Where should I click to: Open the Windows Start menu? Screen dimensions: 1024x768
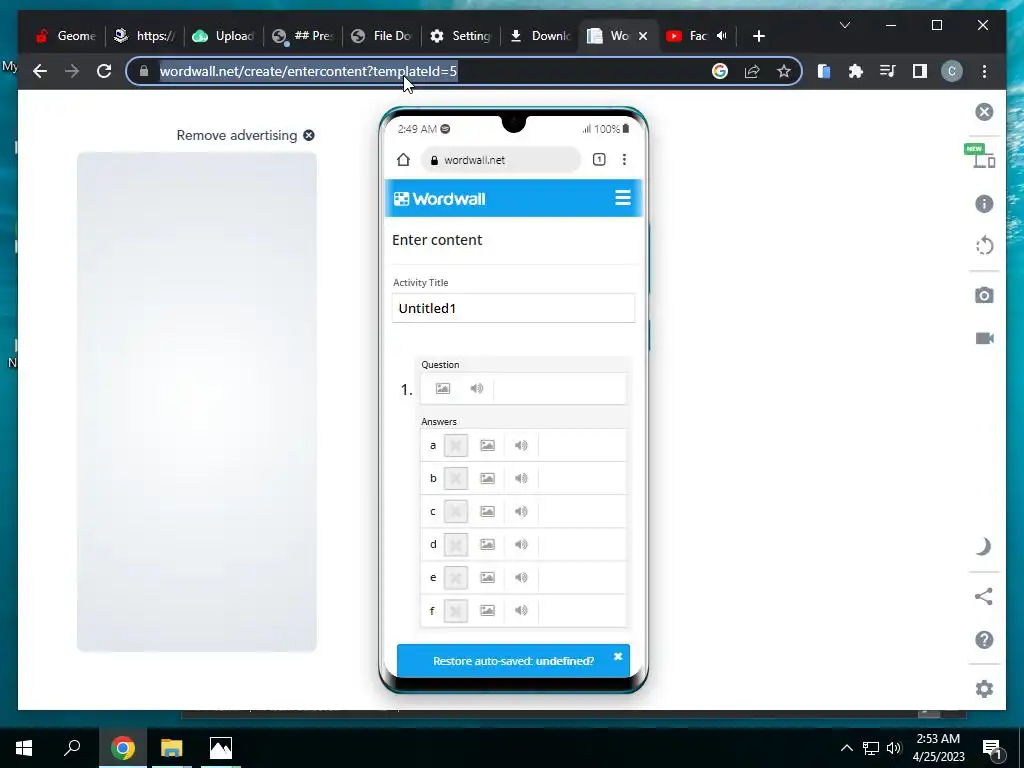24,748
